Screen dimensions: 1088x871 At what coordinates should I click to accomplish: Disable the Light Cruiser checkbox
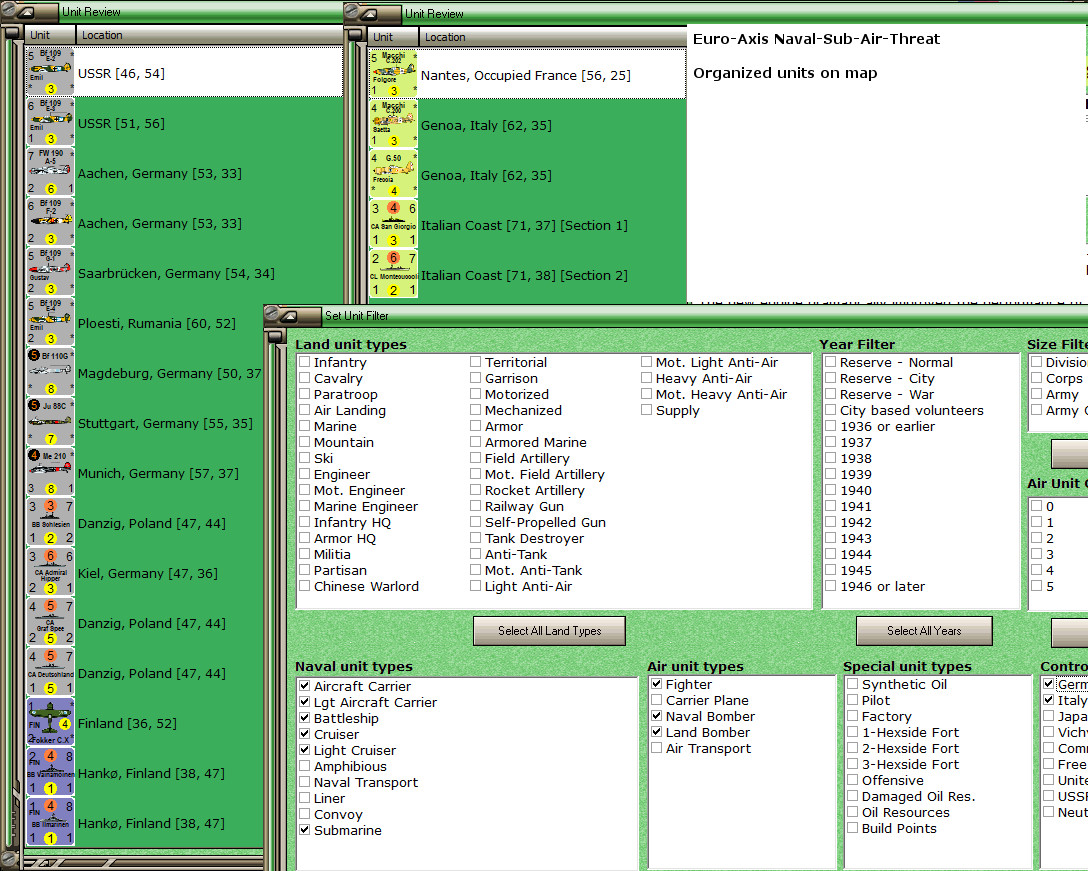304,749
